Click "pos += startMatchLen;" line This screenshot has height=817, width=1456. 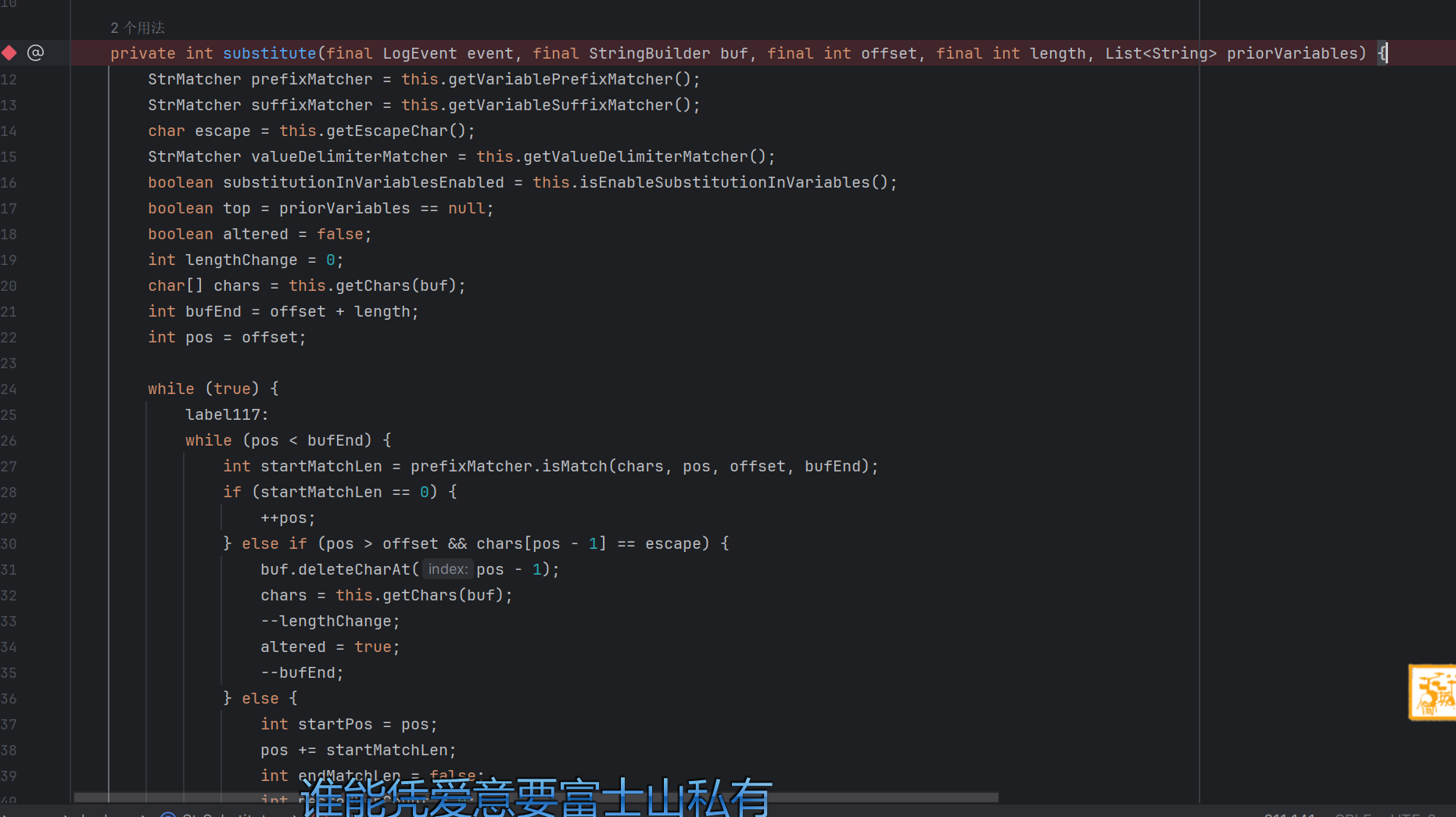click(x=358, y=750)
